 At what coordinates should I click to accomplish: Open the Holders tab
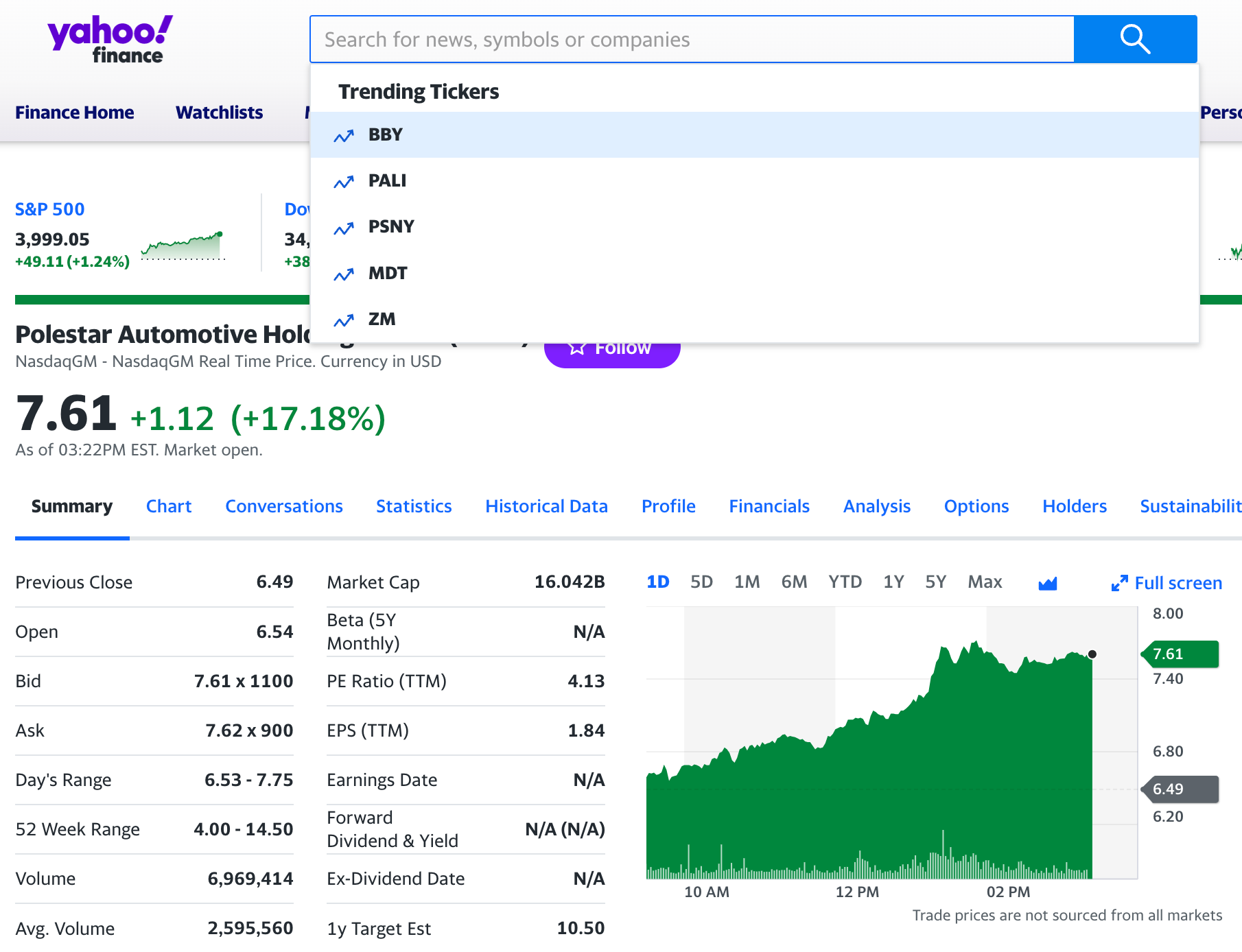click(1075, 506)
